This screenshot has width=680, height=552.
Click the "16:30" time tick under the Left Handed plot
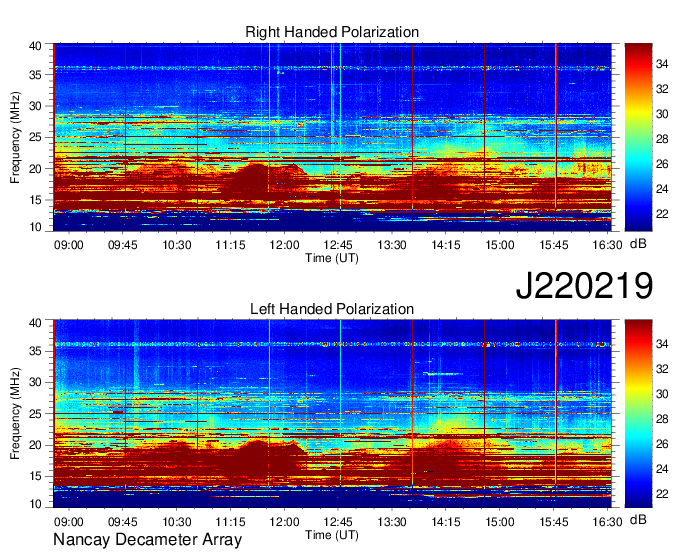(607, 522)
